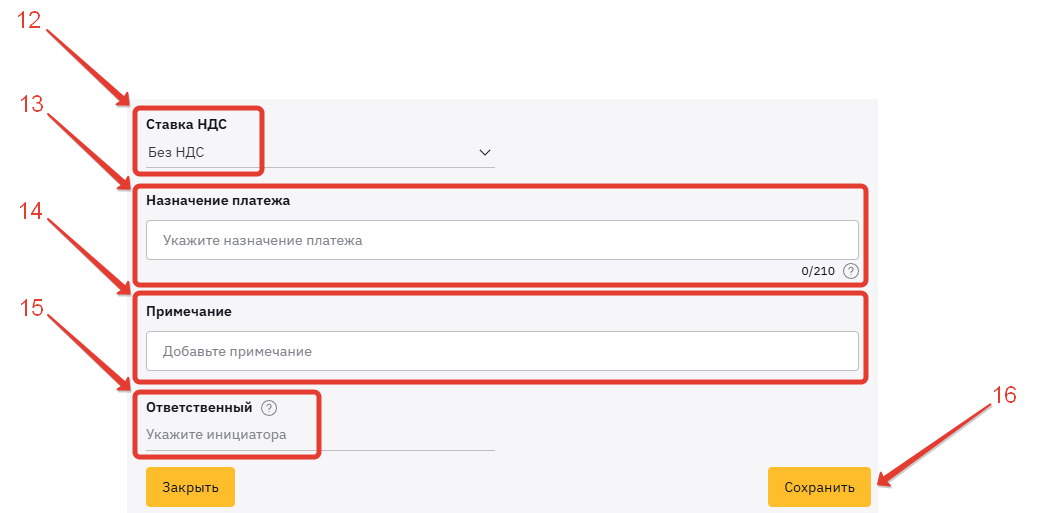The image size is (1052, 513).
Task: Focus the Укажите назначение платежа input
Action: pyautogui.click(x=502, y=240)
